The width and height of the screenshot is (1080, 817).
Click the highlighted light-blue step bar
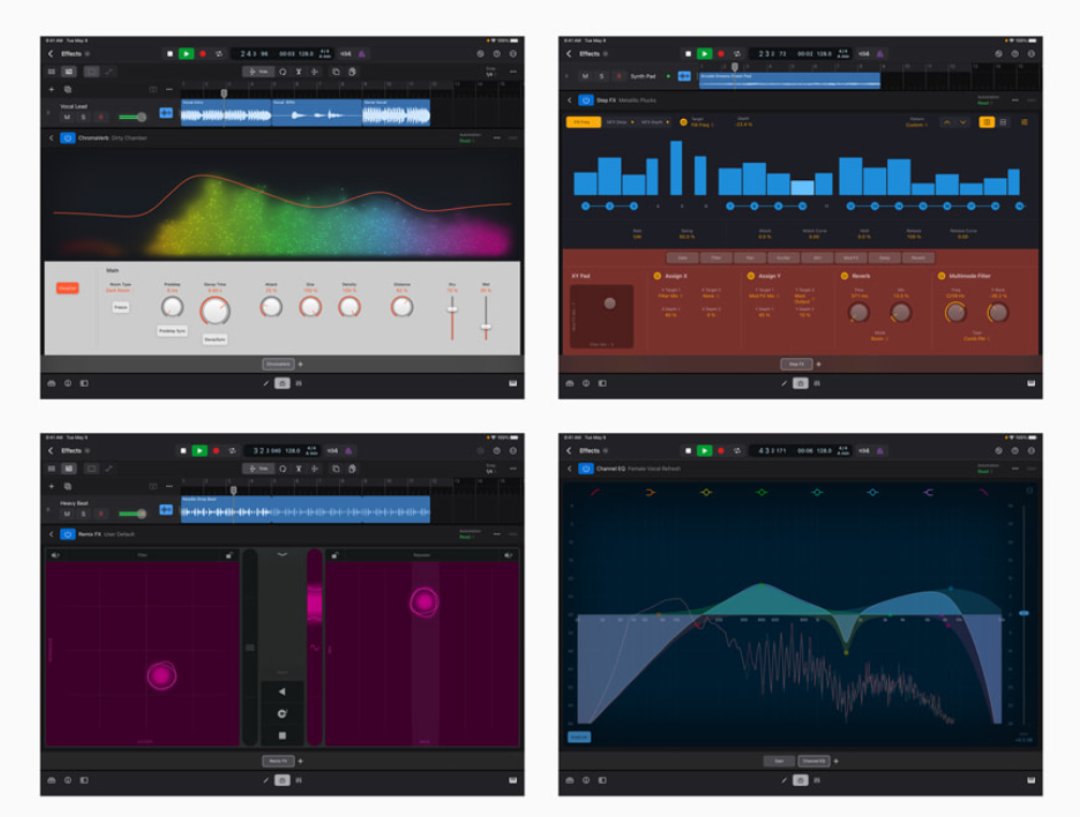click(802, 188)
